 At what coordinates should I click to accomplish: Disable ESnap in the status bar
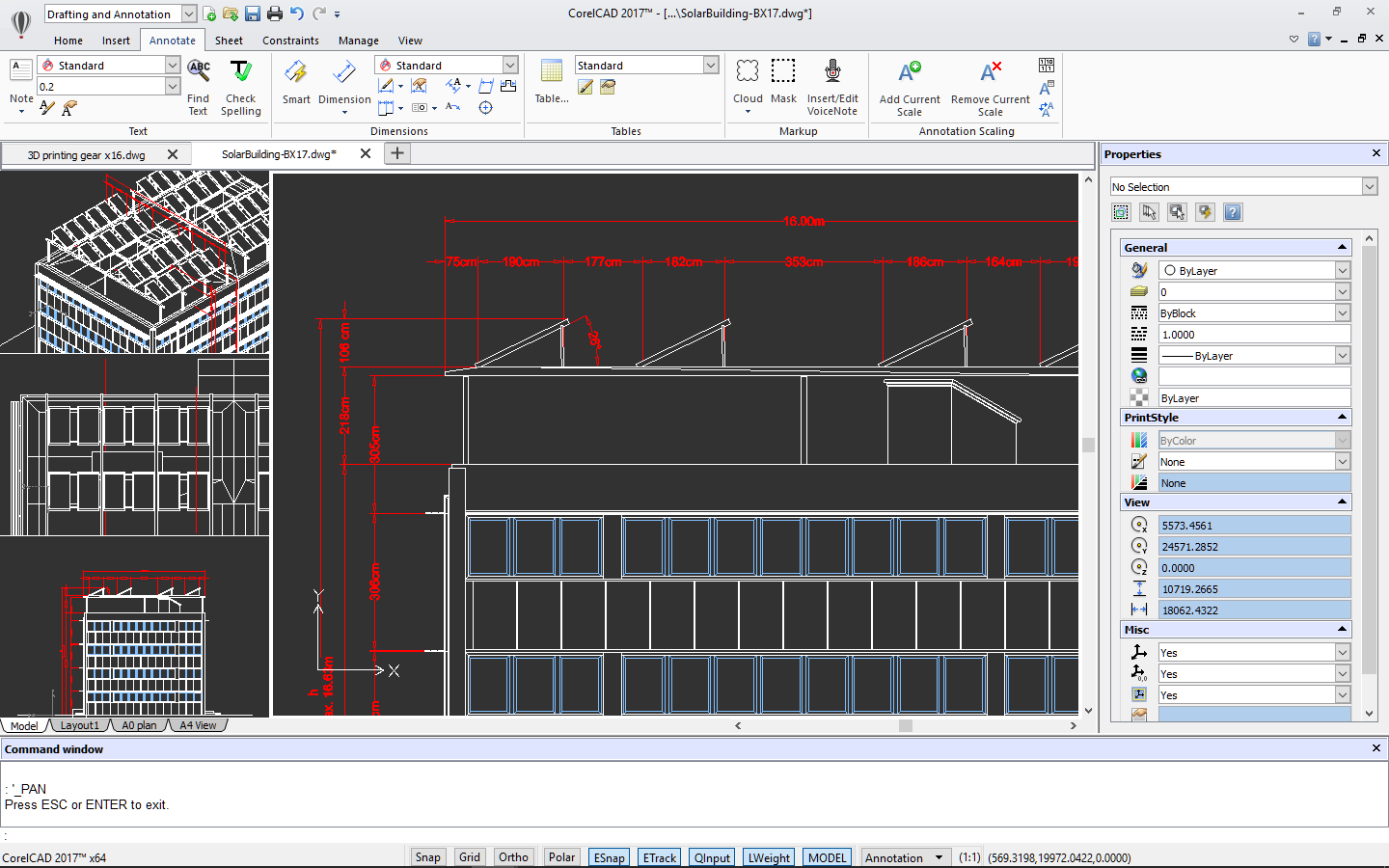[609, 857]
